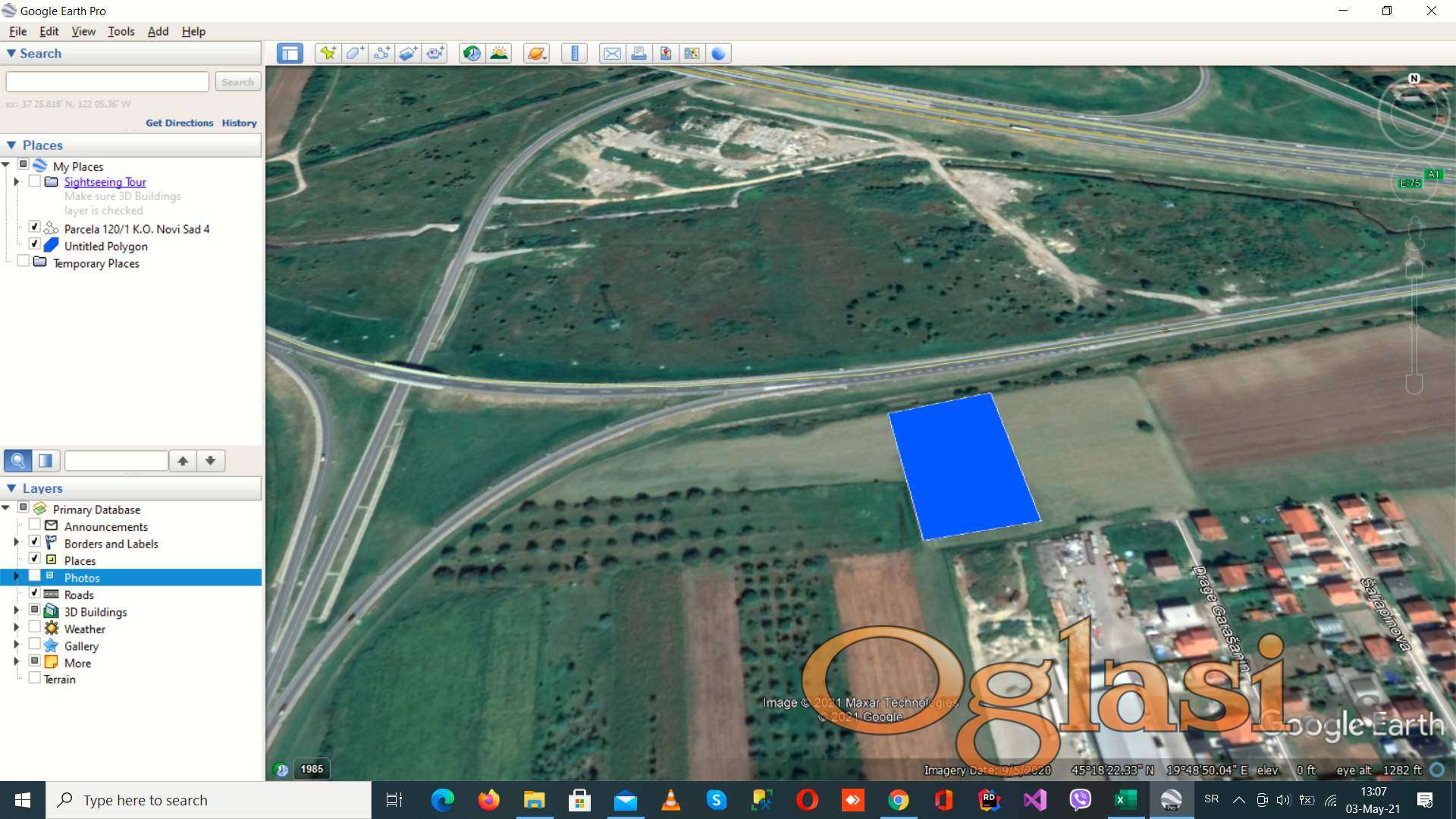Enable the Terrain layer checkbox

coord(34,678)
